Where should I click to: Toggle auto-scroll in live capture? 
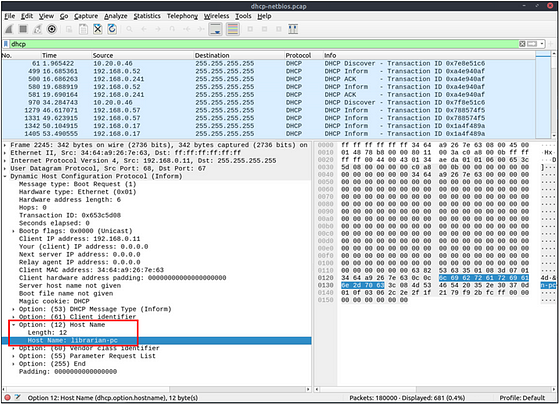215,29
